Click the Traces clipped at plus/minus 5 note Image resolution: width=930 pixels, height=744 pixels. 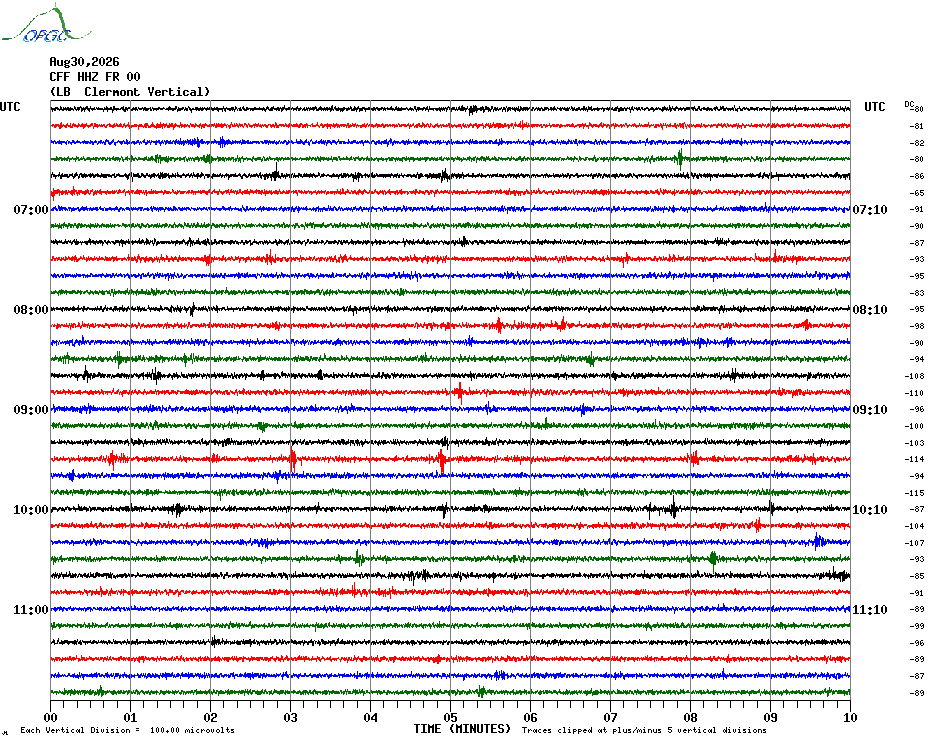pyautogui.click(x=644, y=730)
